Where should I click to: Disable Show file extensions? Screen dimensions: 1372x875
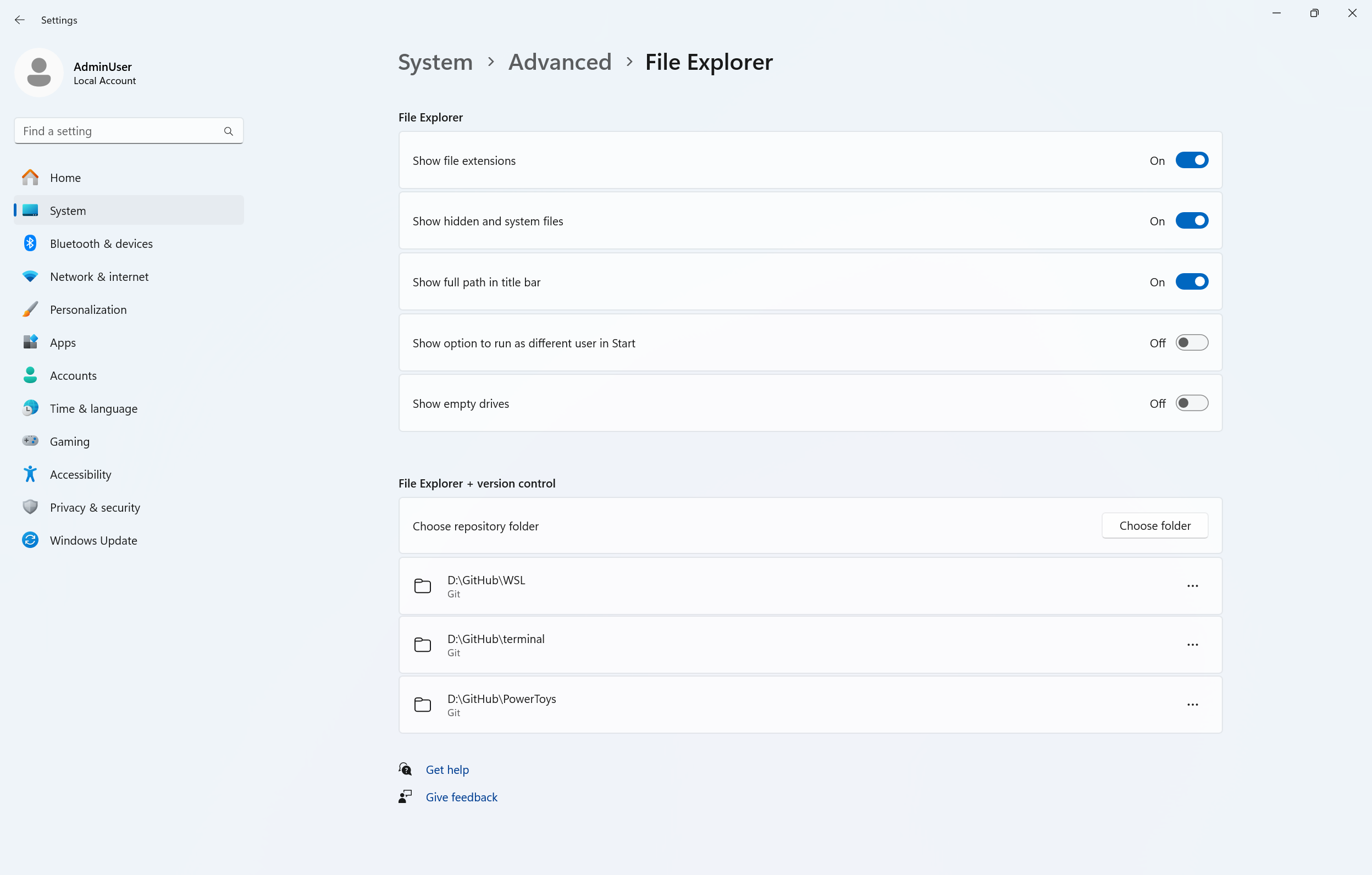1192,160
